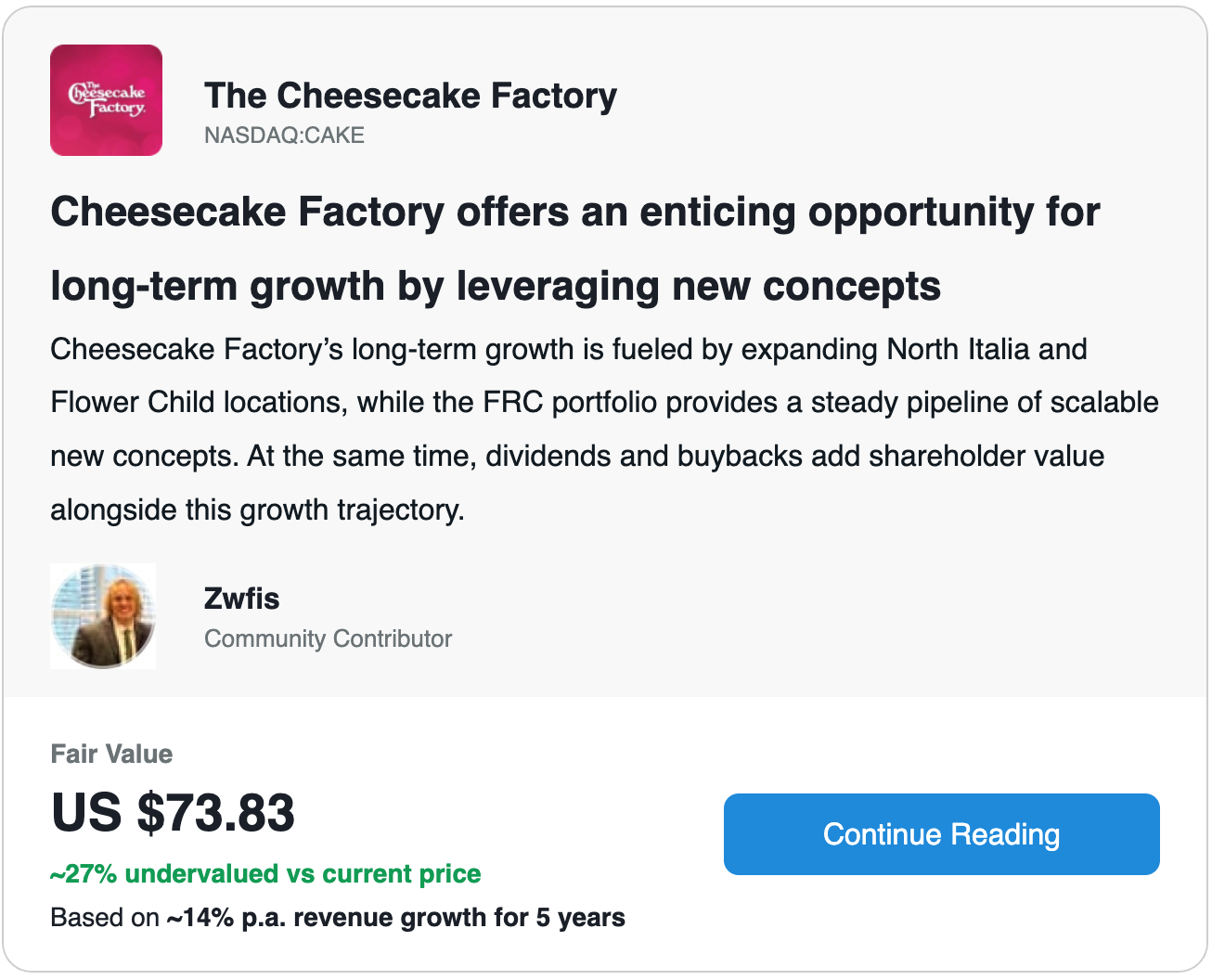This screenshot has width=1212, height=980.
Task: Click the green 27% undervalued text
Action: [265, 874]
